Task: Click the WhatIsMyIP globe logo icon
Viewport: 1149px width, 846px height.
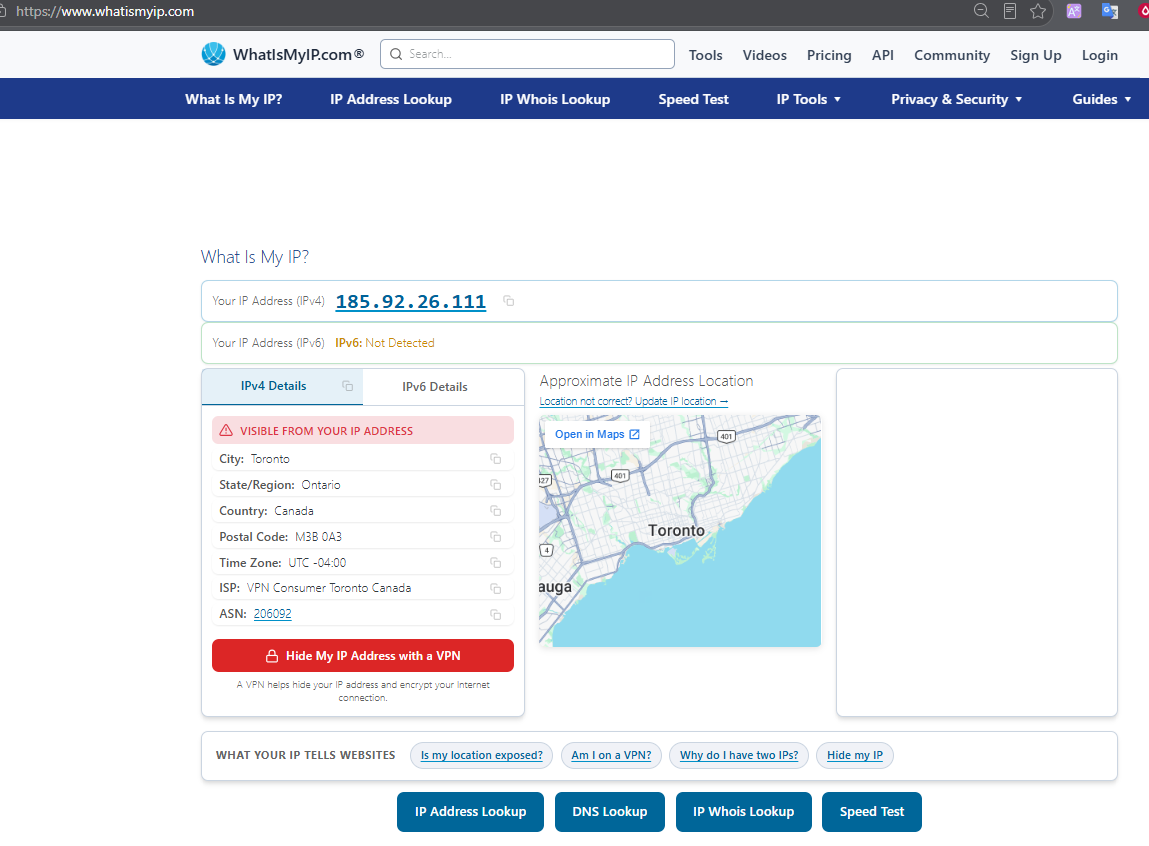Action: 213,54
